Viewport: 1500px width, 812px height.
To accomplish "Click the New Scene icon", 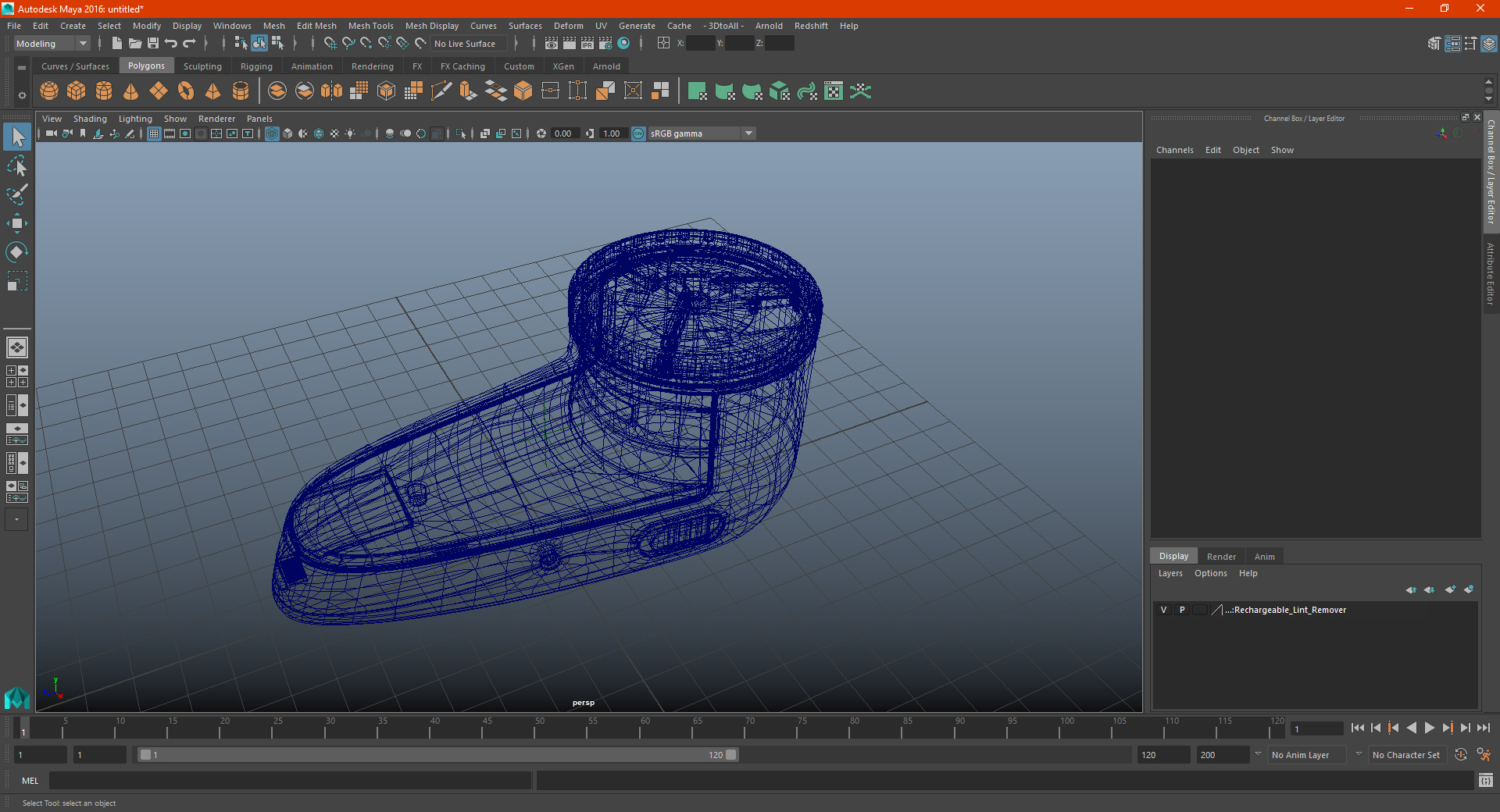I will pos(116,44).
